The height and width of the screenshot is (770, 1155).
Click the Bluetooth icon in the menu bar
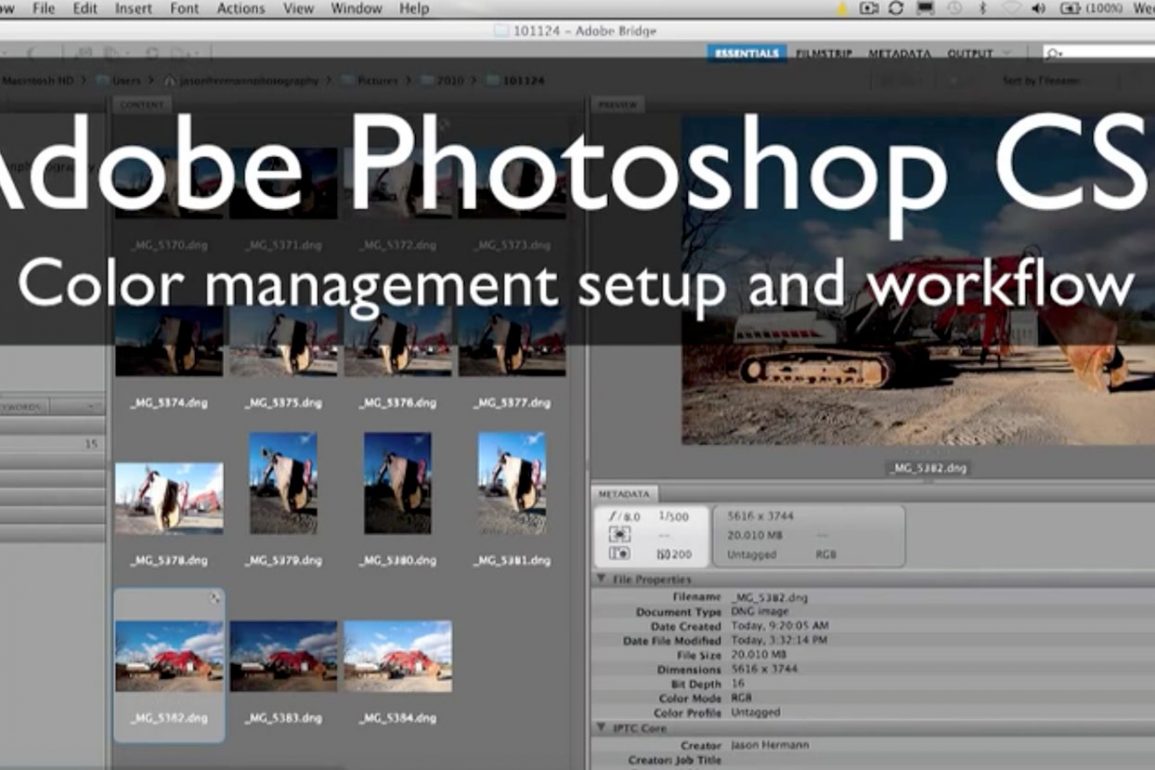[982, 8]
